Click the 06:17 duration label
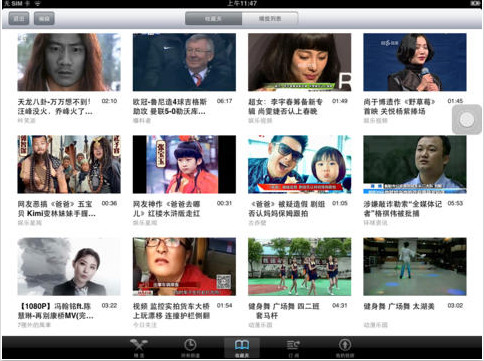The height and width of the screenshot is (361, 484). click(224, 101)
